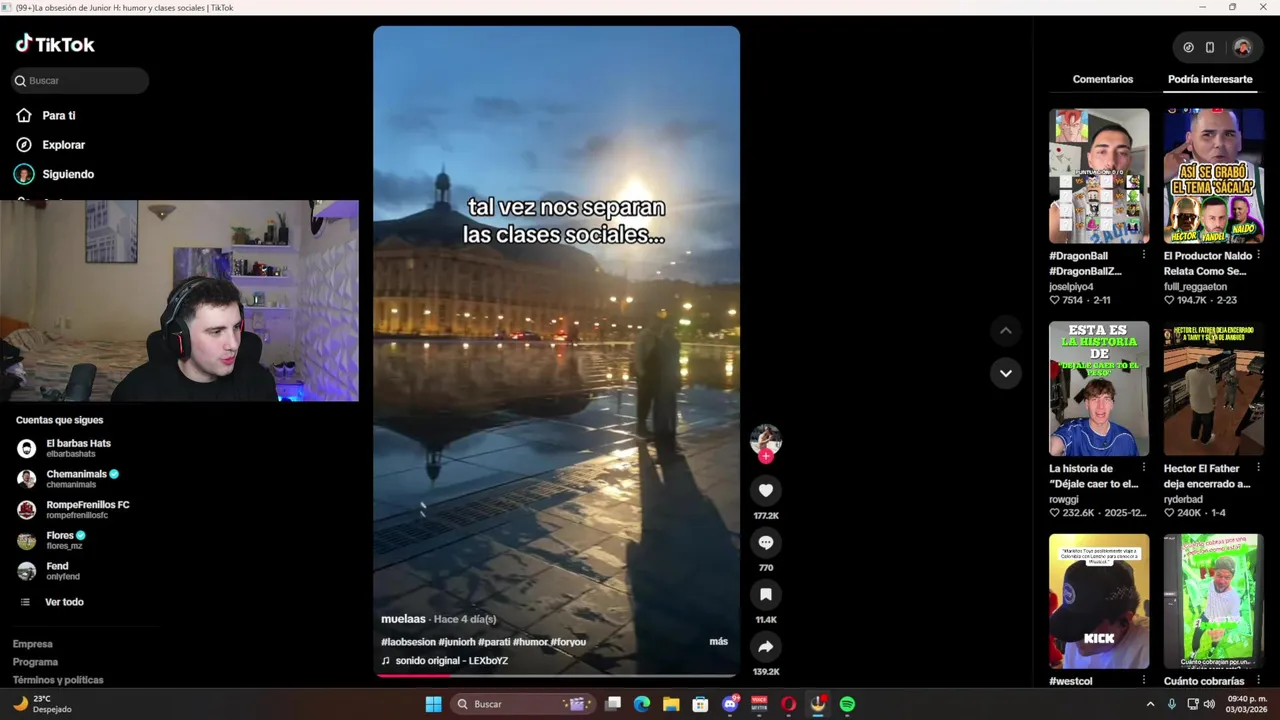Open the Cuánto cobrarías video thumbnail
1280x720 pixels.
tap(1214, 601)
